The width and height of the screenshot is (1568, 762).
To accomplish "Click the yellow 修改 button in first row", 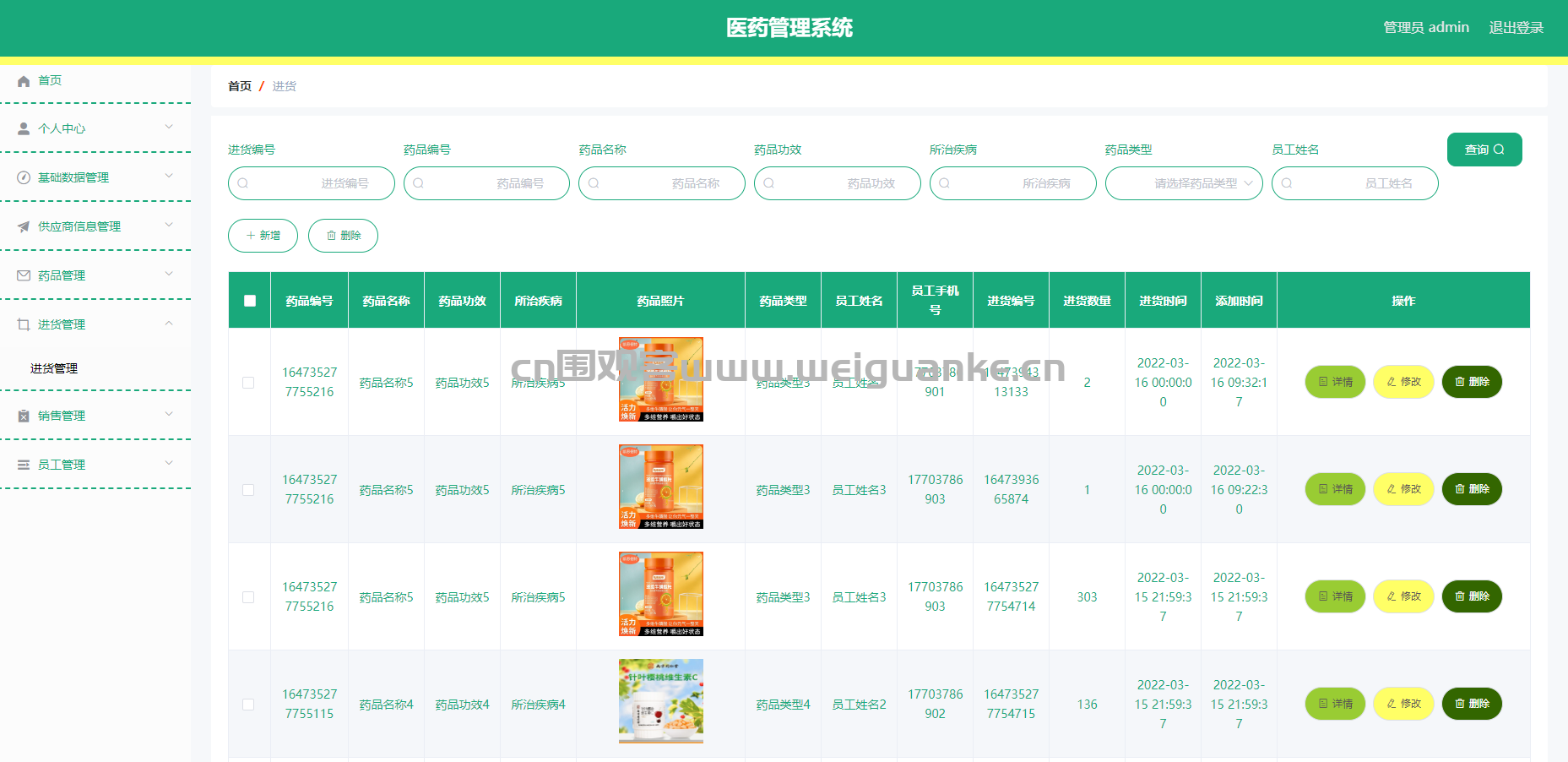I will pyautogui.click(x=1403, y=382).
